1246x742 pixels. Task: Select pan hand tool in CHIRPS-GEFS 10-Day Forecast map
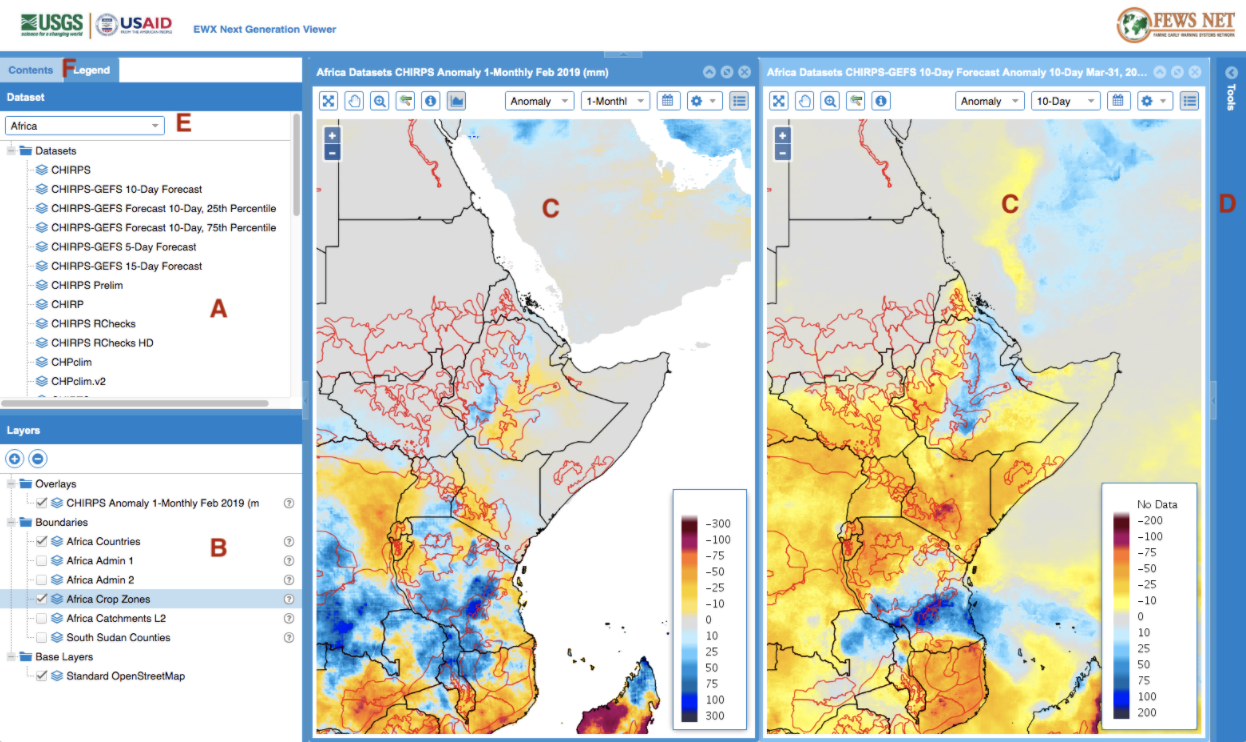coord(804,101)
